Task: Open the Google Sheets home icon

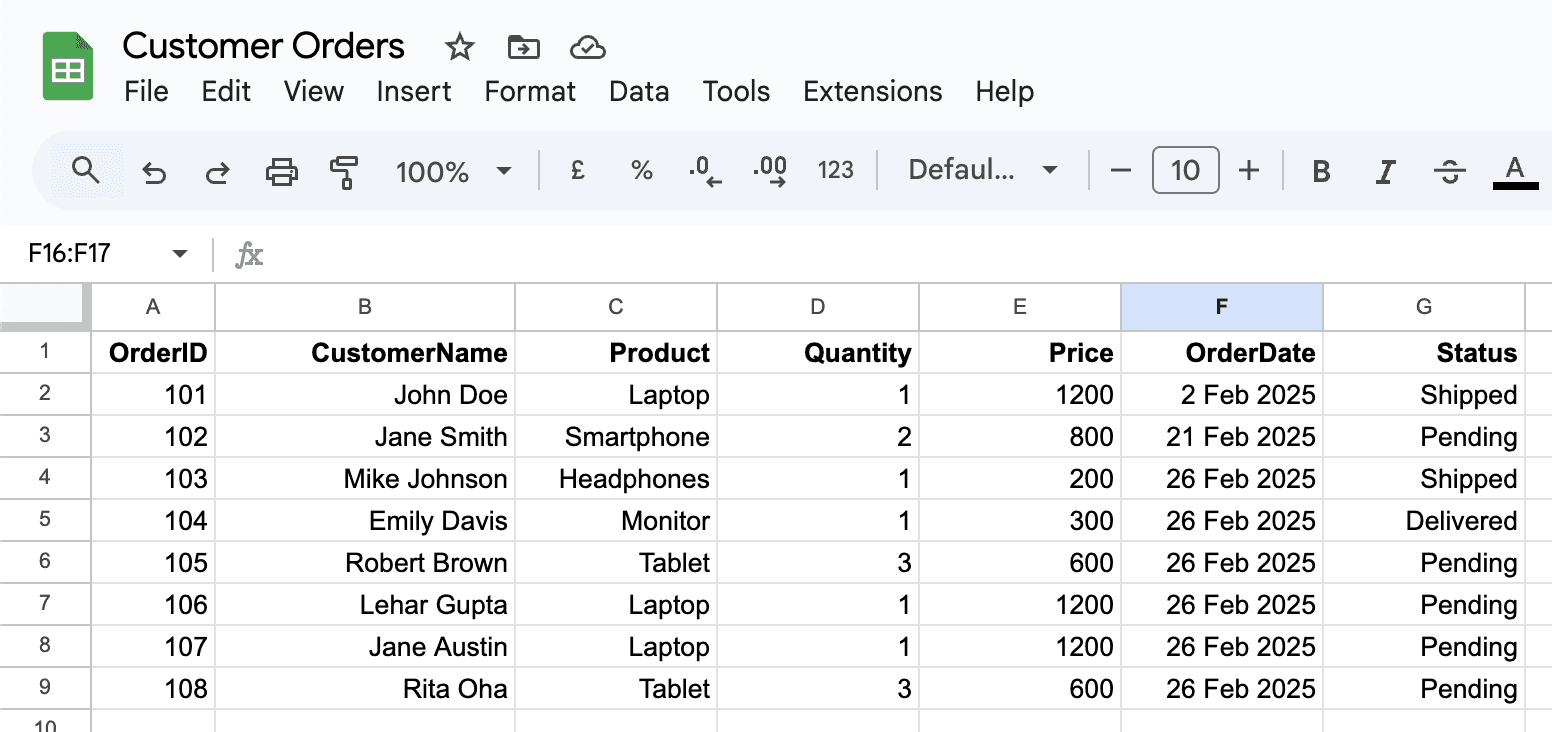Action: [68, 66]
